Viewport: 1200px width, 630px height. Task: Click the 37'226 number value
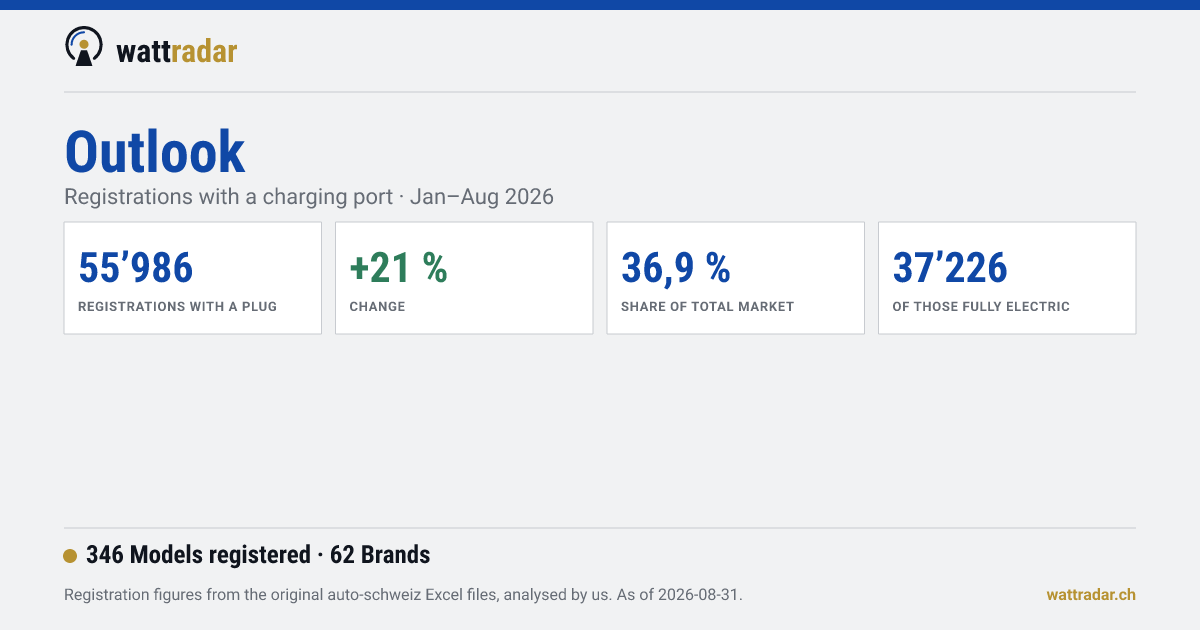(x=950, y=267)
